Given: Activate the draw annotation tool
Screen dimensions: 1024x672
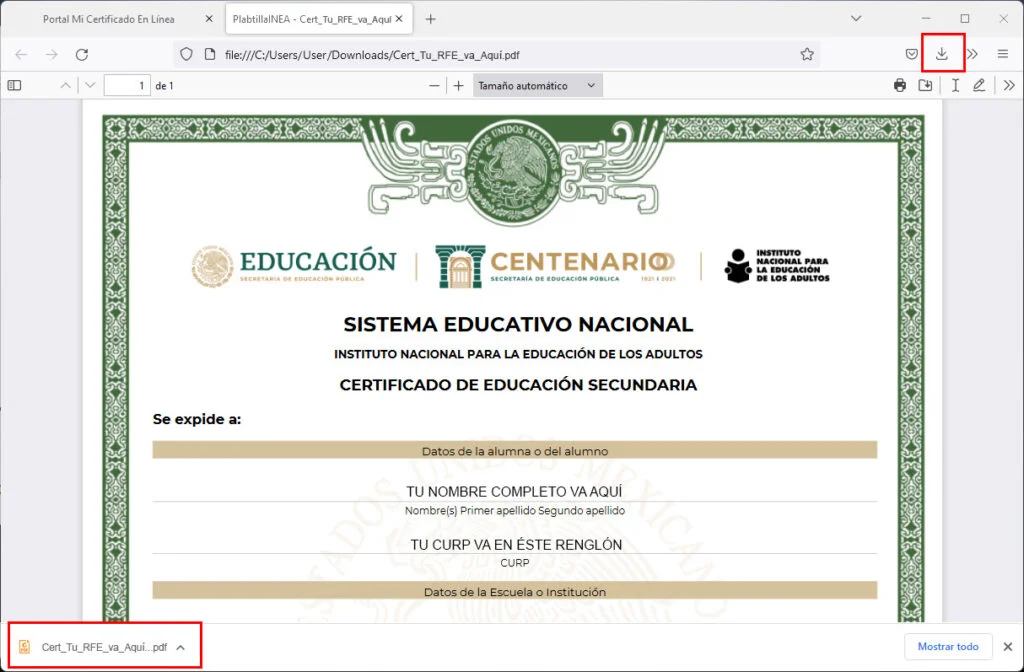Looking at the screenshot, I should [980, 85].
